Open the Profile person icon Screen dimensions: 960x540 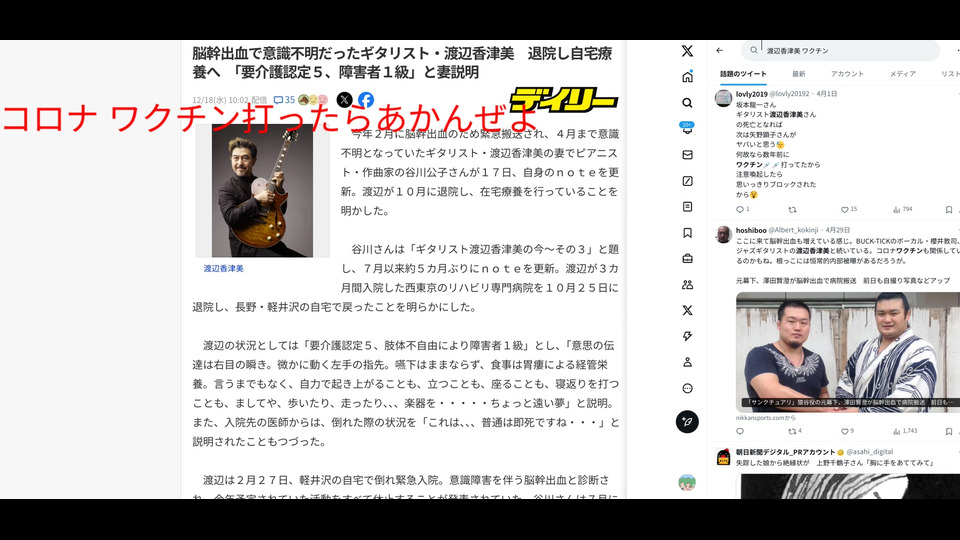pyautogui.click(x=687, y=362)
